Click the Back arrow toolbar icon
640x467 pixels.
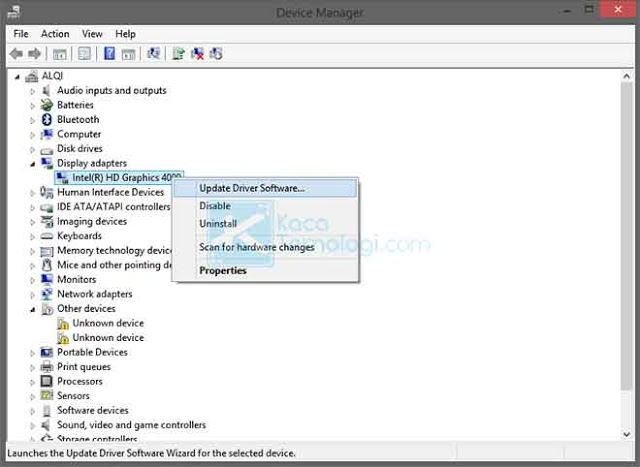16,53
